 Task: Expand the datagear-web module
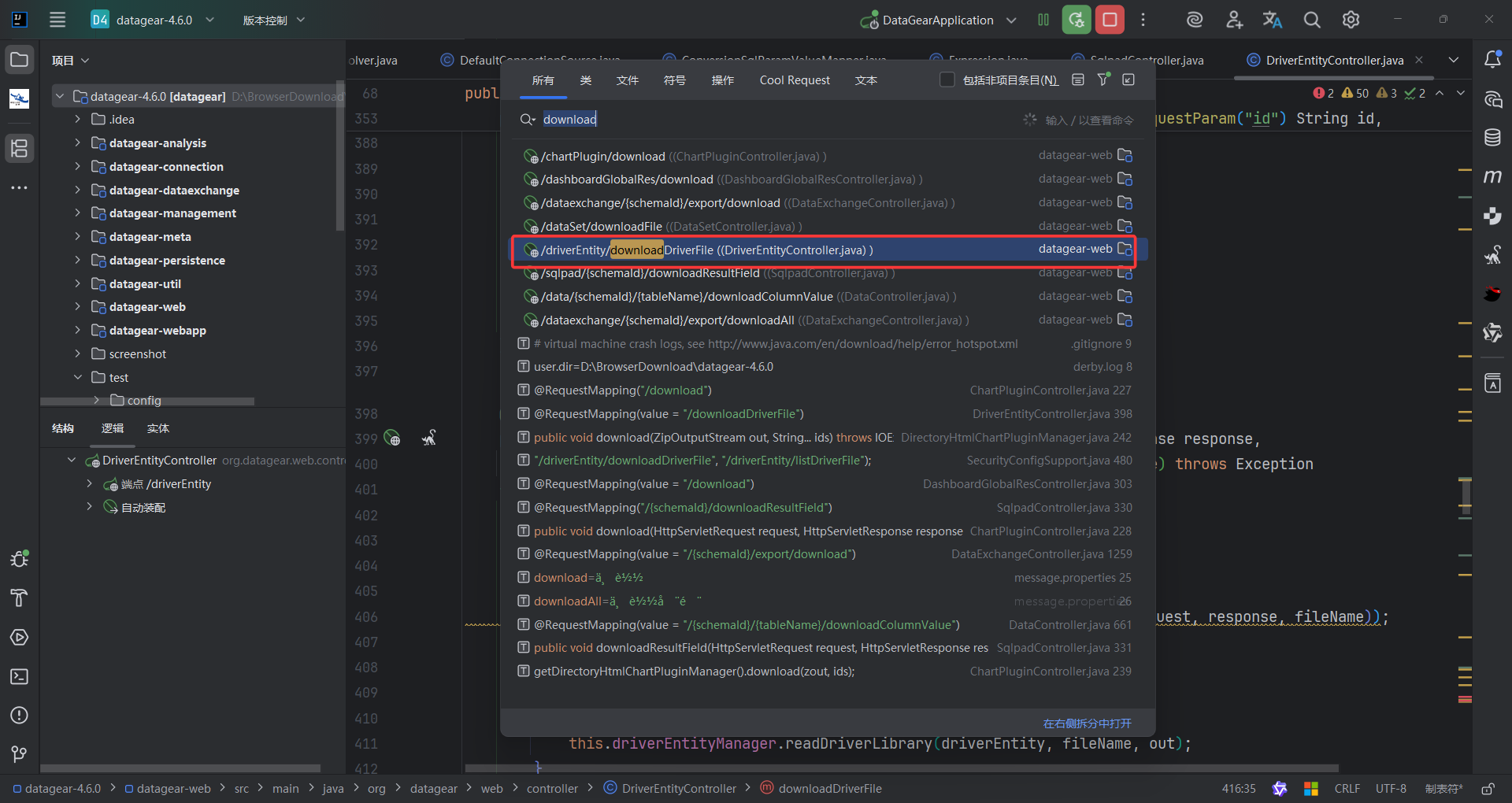[x=77, y=306]
